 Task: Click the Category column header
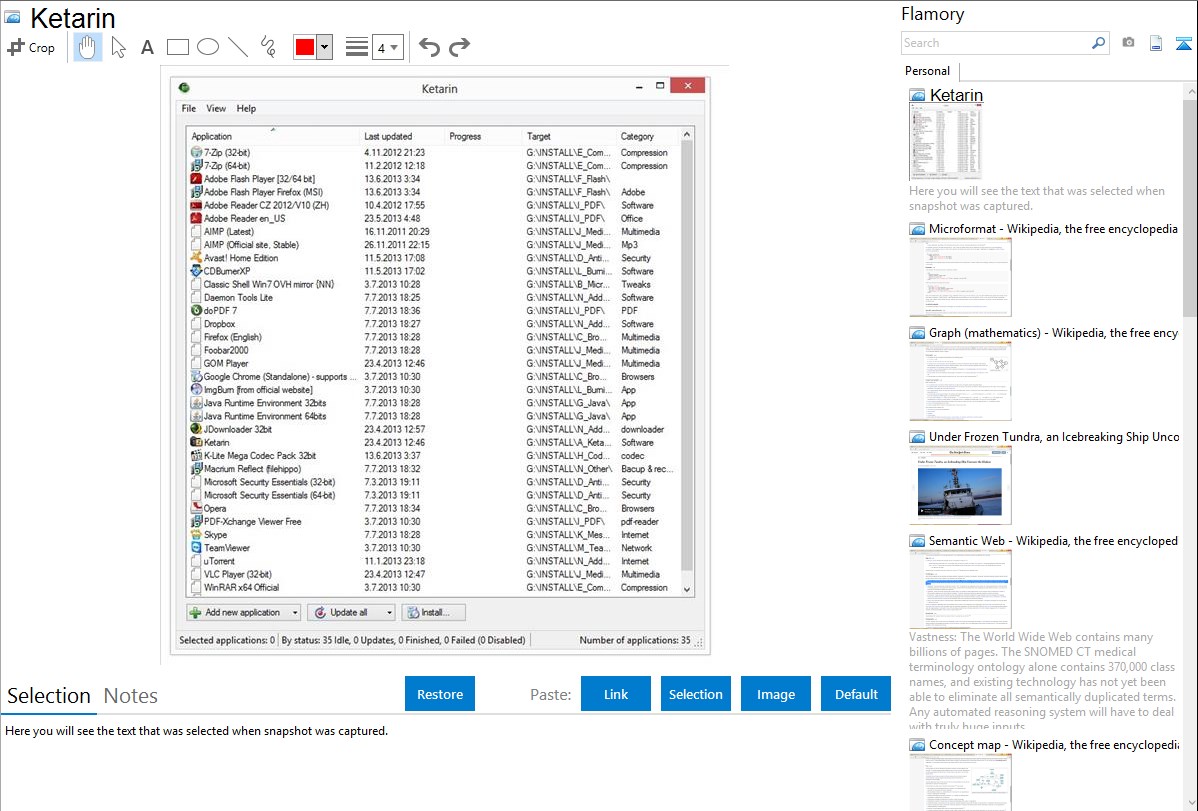648,136
